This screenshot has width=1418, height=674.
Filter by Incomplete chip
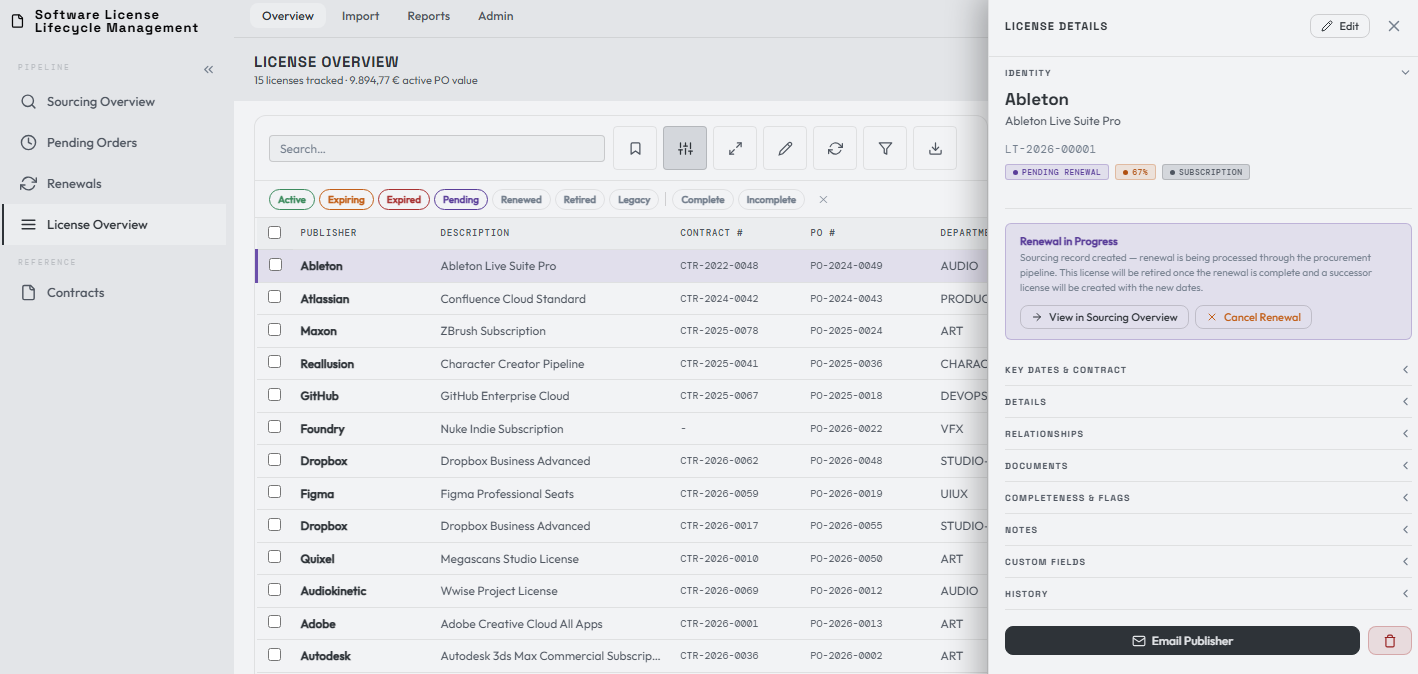pos(771,200)
